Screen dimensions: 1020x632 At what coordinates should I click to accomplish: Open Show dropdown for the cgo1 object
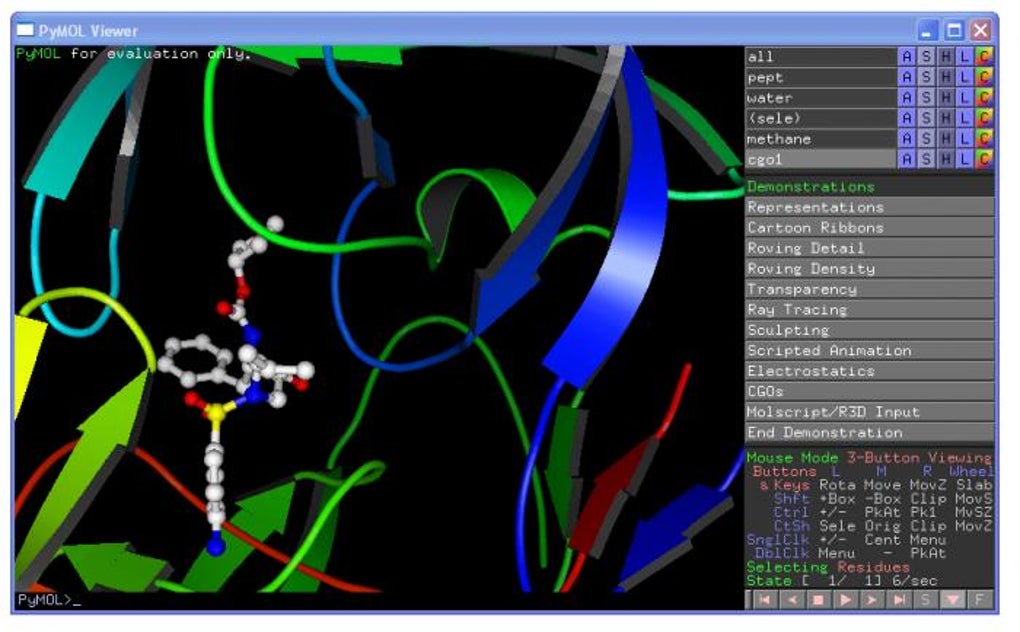(926, 159)
